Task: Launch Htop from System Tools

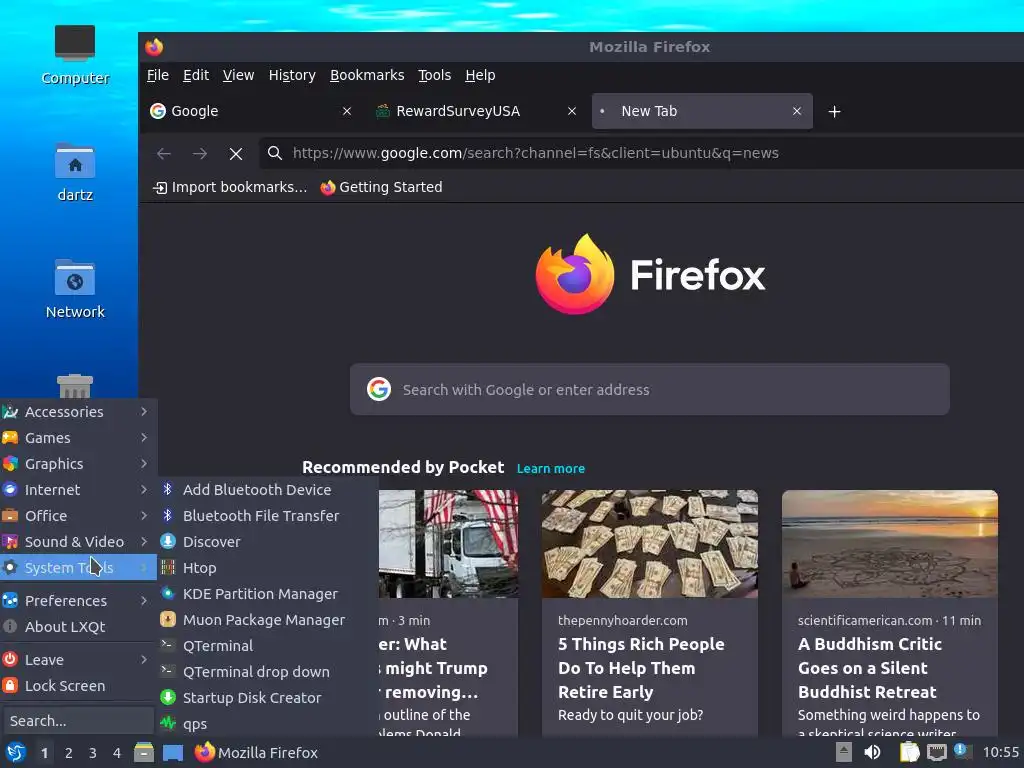Action: 268,568
